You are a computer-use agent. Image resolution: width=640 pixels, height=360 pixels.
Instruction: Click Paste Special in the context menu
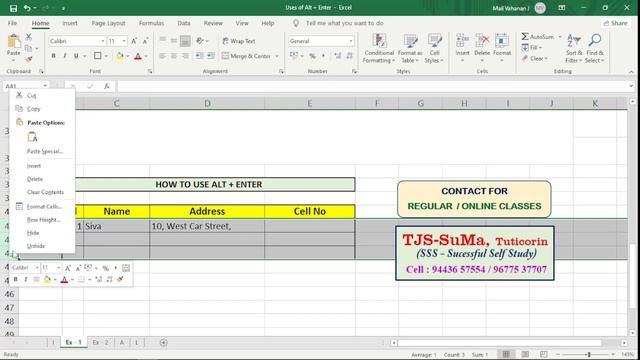coord(45,151)
